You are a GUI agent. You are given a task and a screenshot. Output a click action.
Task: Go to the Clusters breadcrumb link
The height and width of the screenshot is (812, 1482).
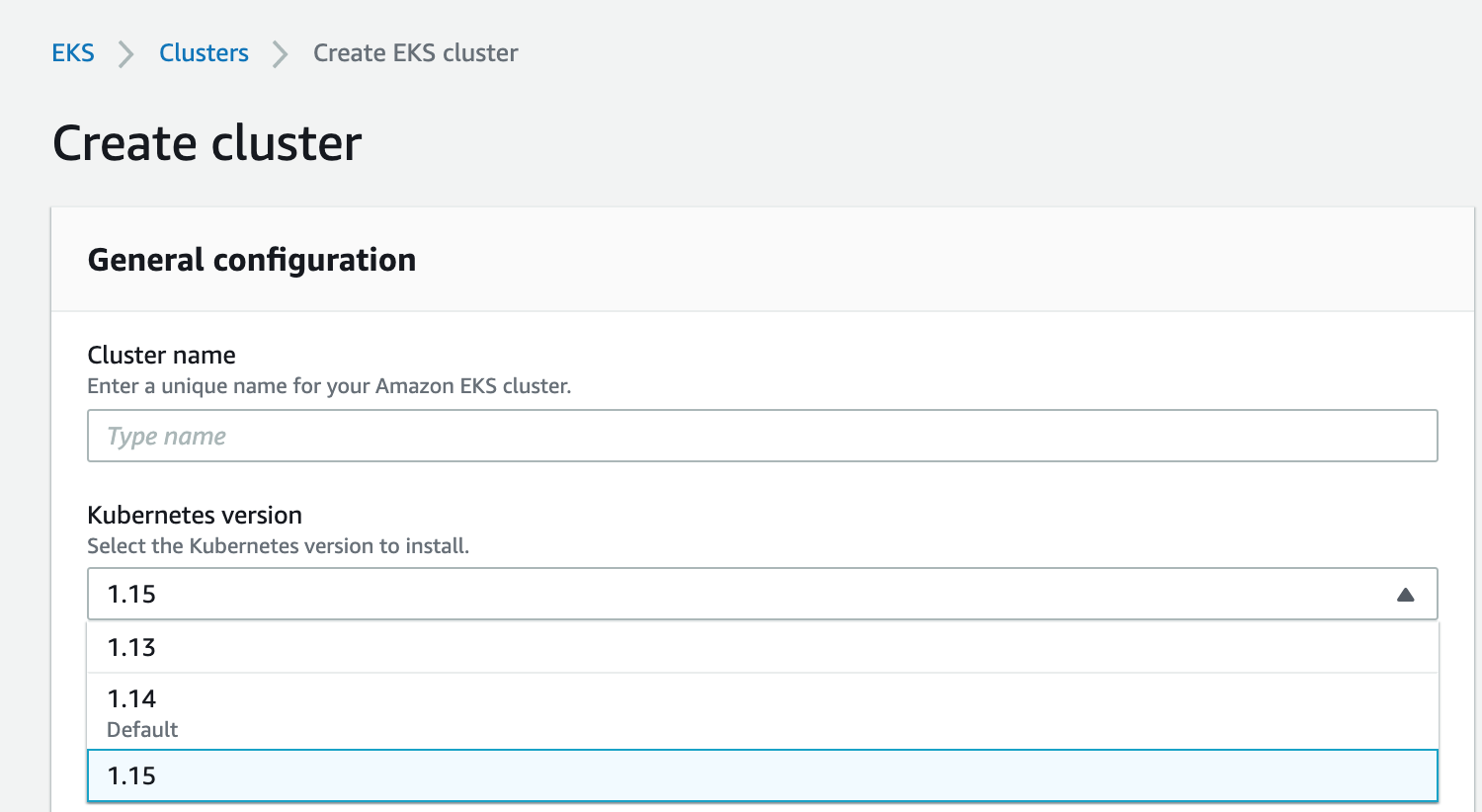pyautogui.click(x=204, y=53)
